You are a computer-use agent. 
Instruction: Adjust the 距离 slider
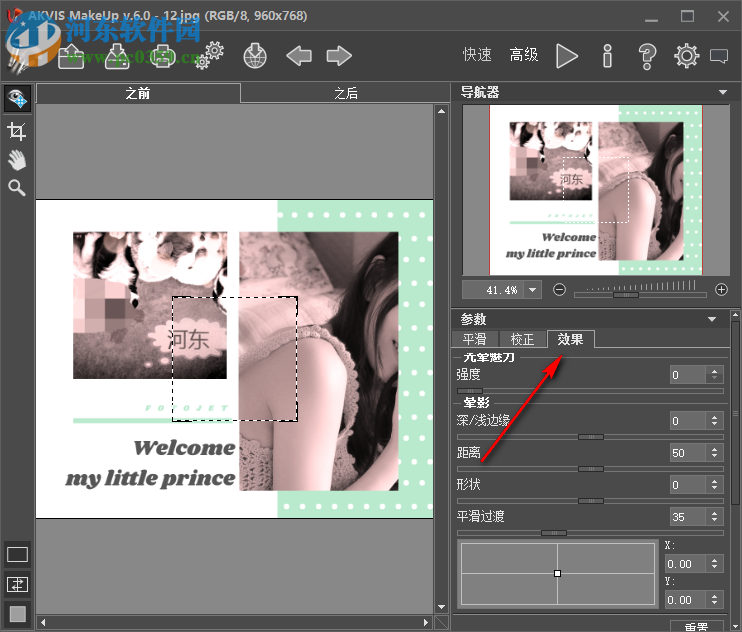591,469
